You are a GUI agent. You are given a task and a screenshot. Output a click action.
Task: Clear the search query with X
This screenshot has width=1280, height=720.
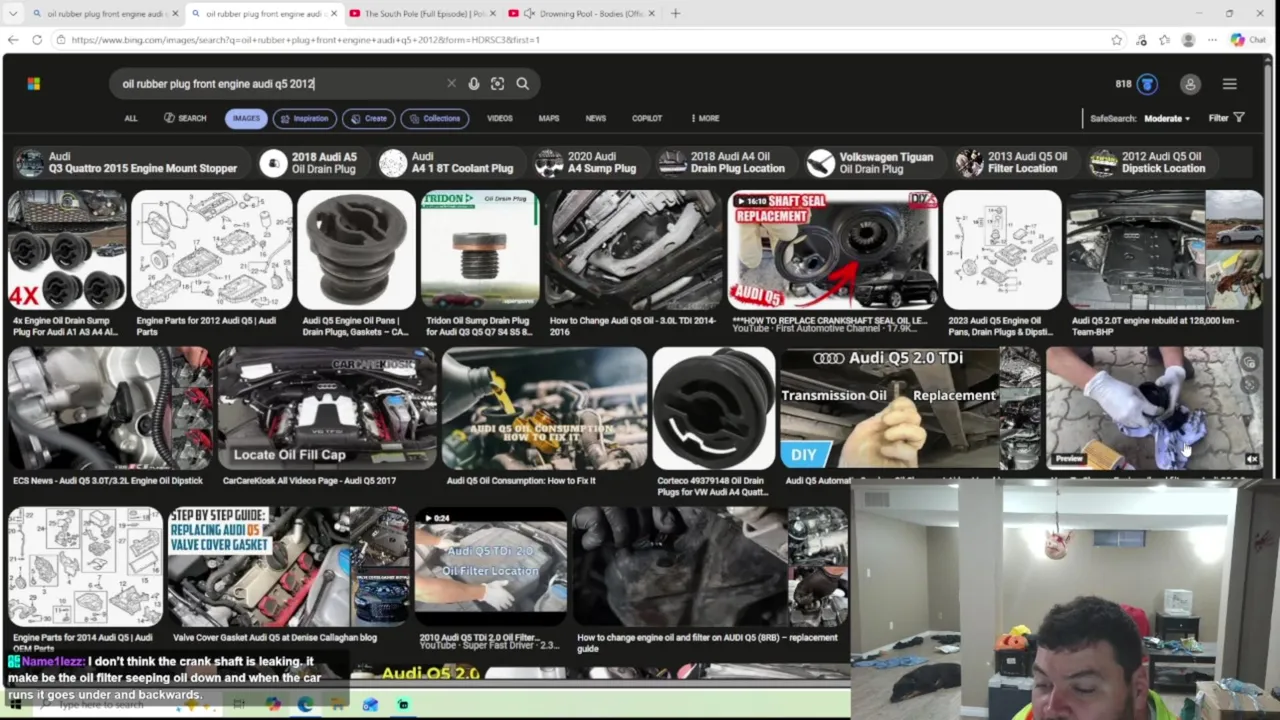click(451, 84)
